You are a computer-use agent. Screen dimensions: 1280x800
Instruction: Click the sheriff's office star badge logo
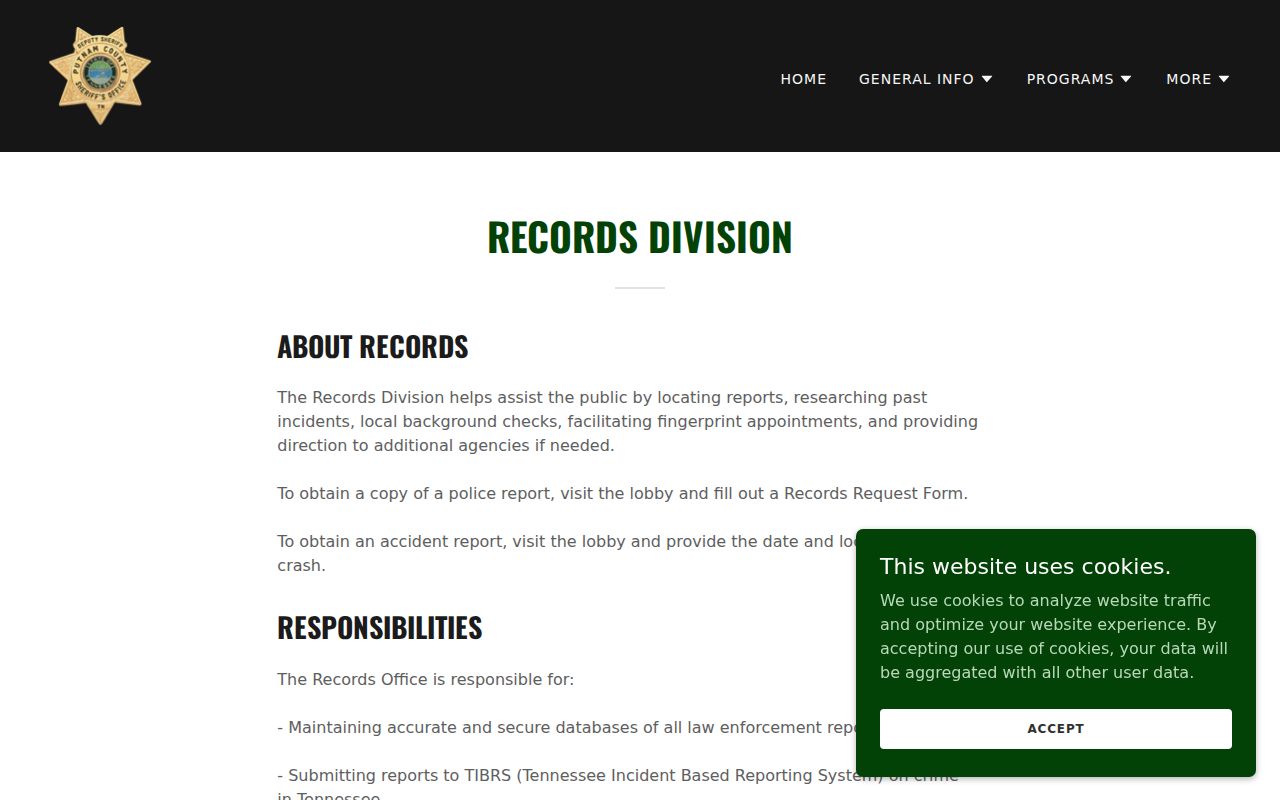click(100, 76)
